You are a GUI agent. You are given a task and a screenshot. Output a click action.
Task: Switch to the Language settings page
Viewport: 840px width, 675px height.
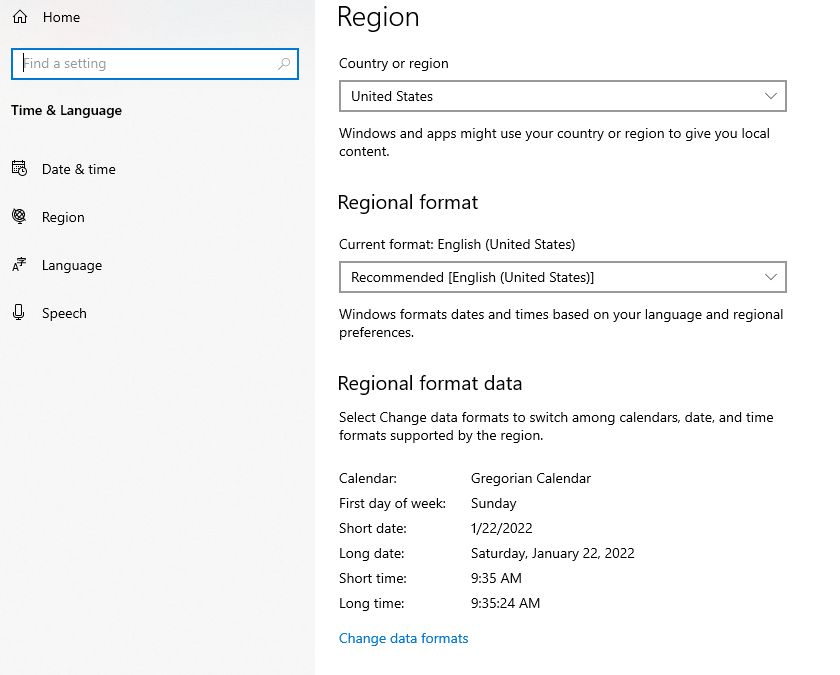[72, 265]
